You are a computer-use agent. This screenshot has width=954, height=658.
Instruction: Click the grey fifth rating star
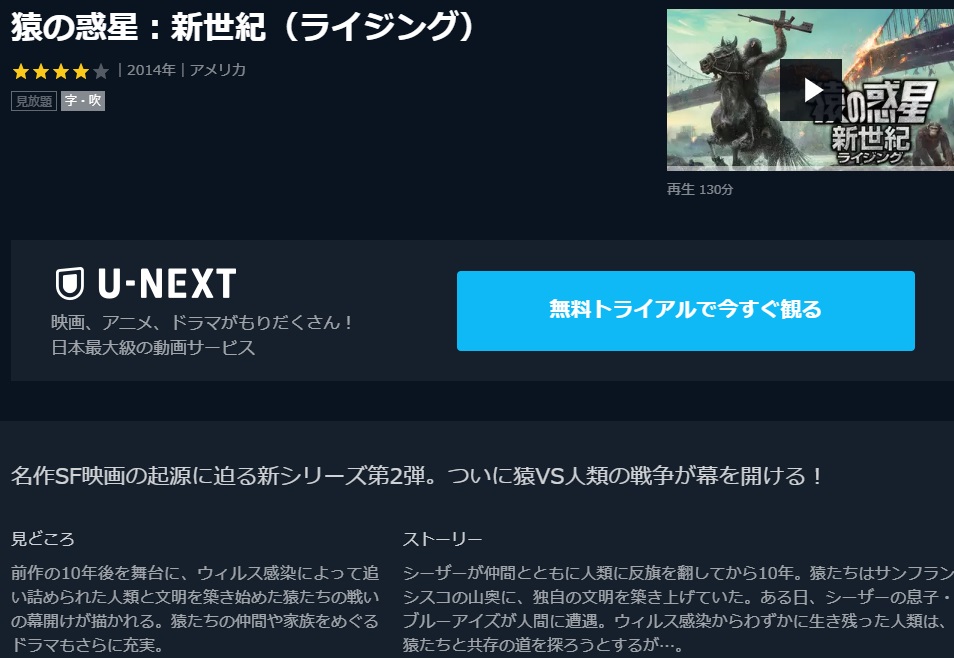point(101,72)
